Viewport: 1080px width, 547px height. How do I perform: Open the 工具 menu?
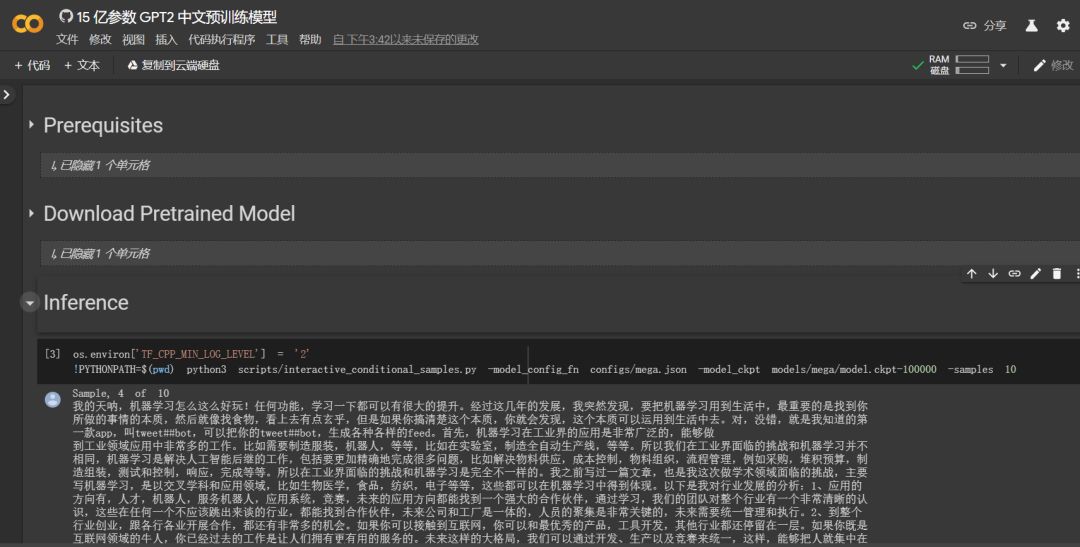tap(277, 39)
